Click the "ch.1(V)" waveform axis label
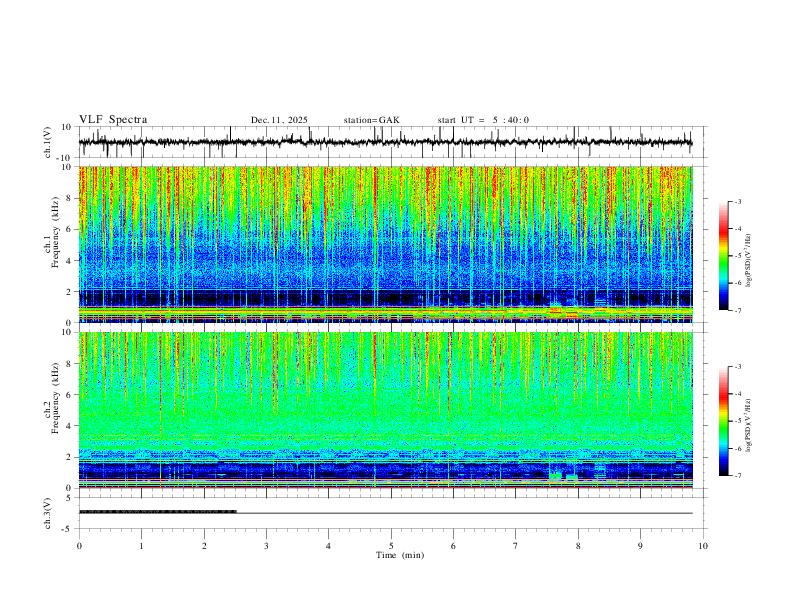The width and height of the screenshot is (792, 612). pos(48,142)
